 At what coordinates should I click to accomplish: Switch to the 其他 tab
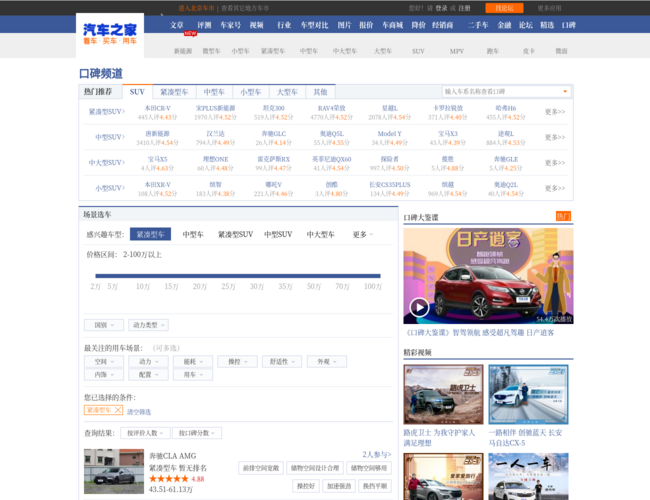tap(320, 92)
